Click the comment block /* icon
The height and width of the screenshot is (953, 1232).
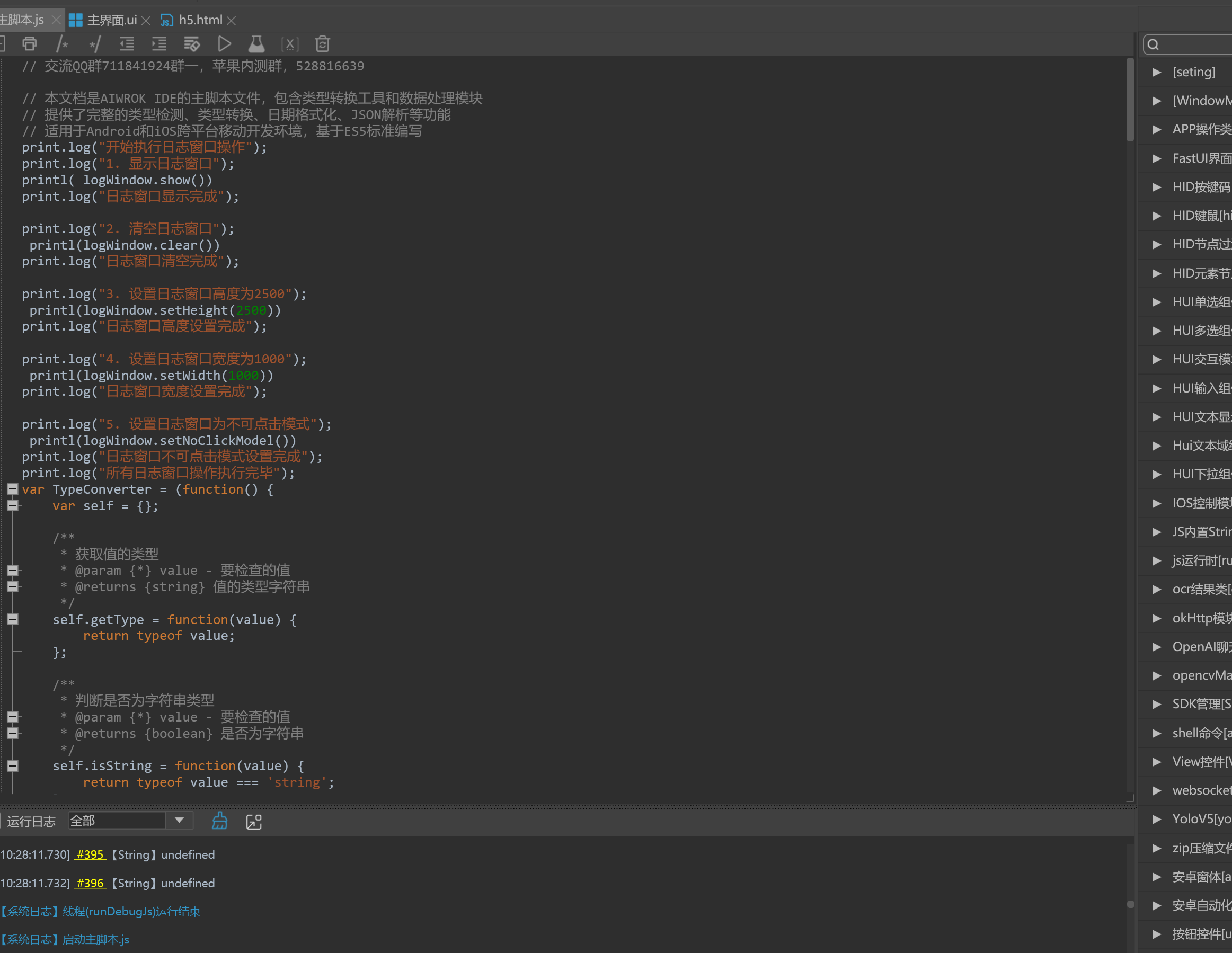(x=62, y=43)
